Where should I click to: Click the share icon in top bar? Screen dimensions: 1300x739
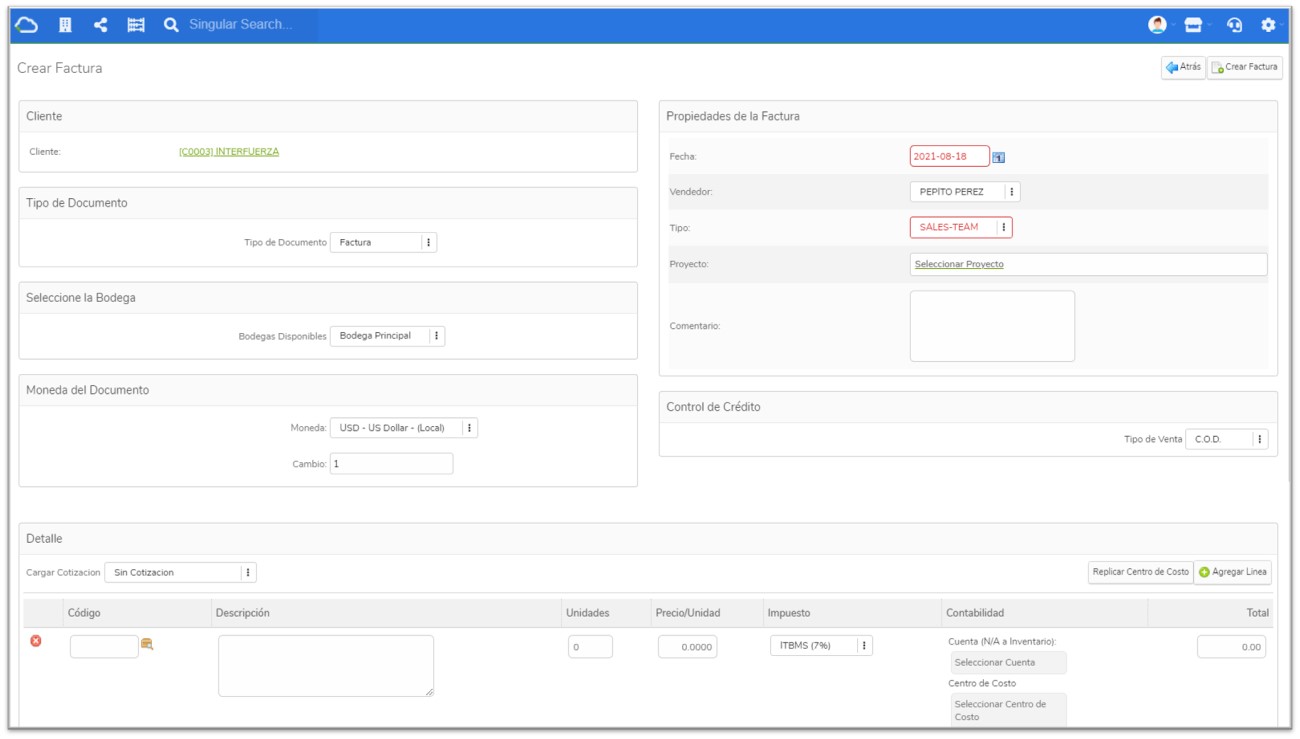100,25
